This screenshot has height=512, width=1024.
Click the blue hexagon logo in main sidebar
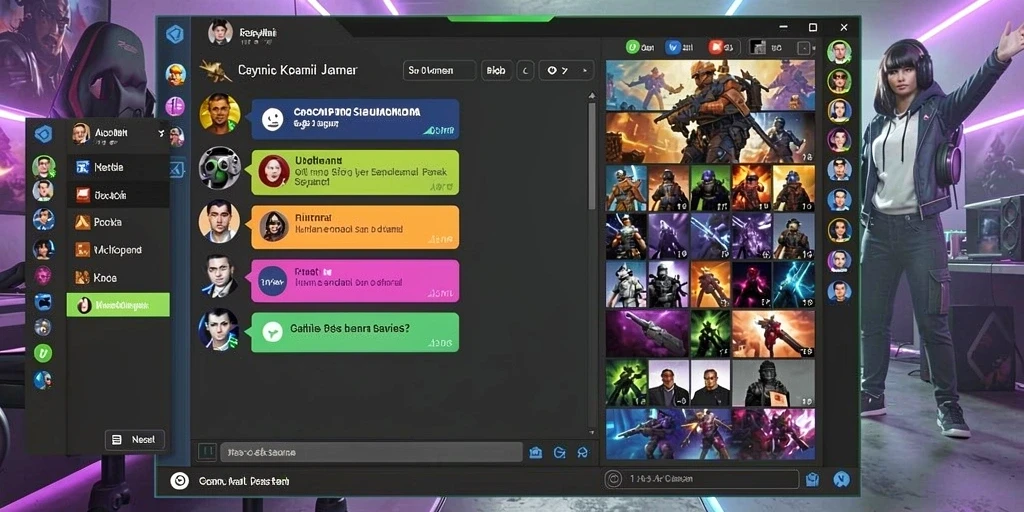click(x=174, y=35)
